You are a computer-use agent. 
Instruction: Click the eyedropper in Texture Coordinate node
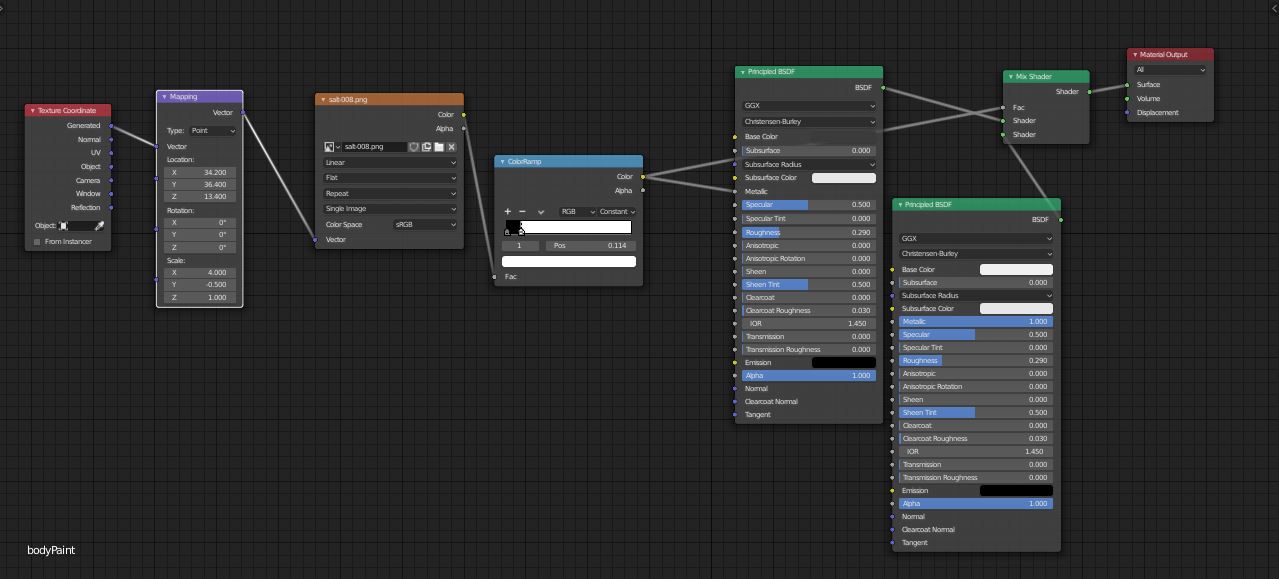(x=99, y=226)
